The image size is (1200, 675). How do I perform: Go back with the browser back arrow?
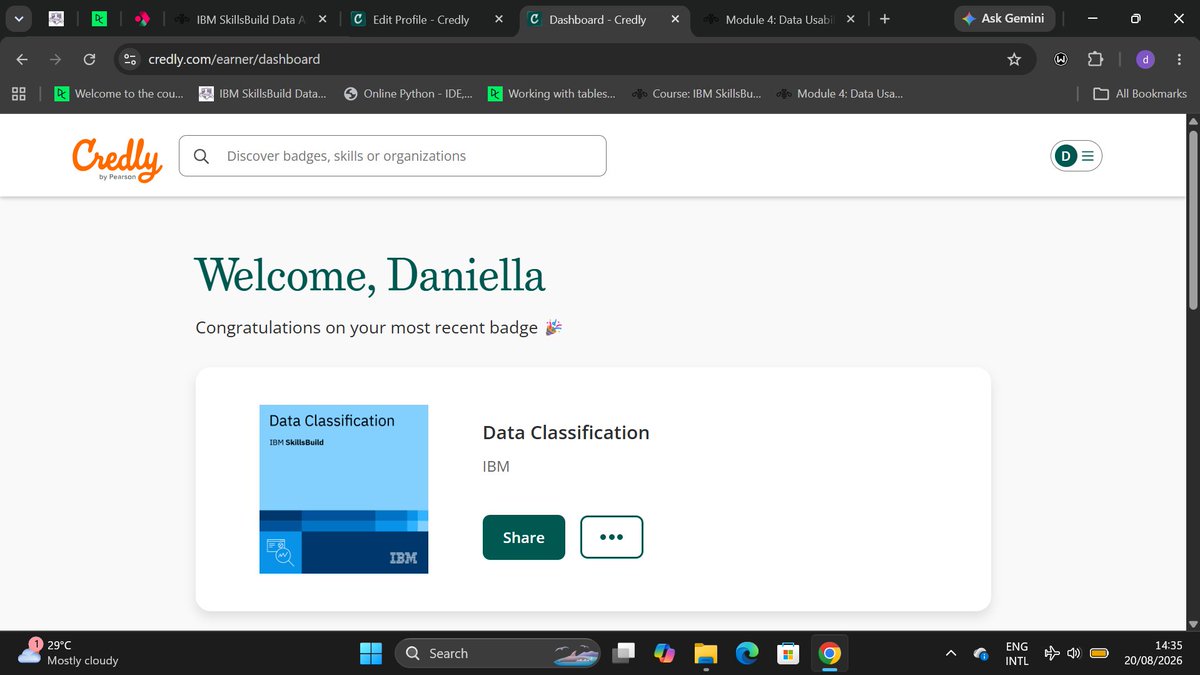tap(22, 59)
